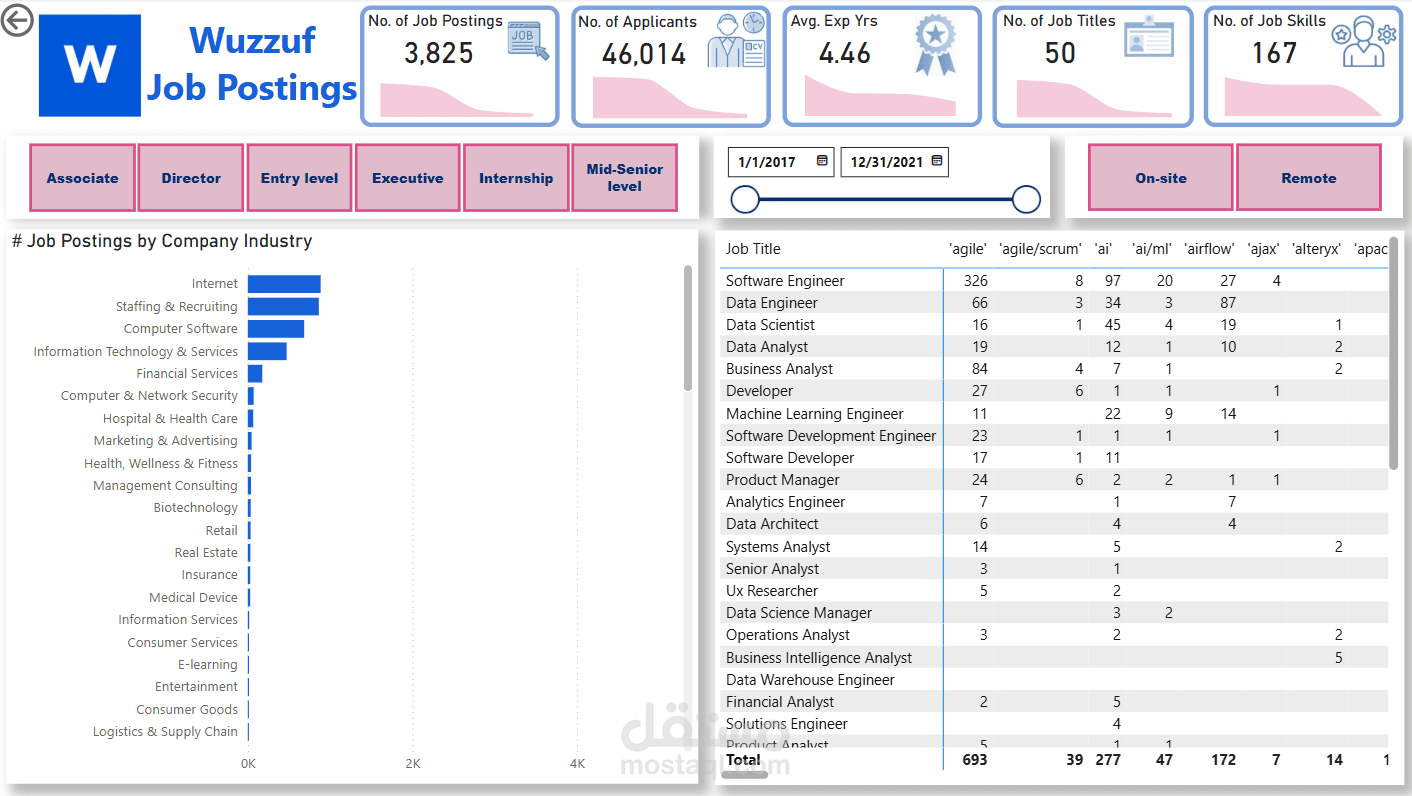Toggle the Entry level filter

[300, 178]
